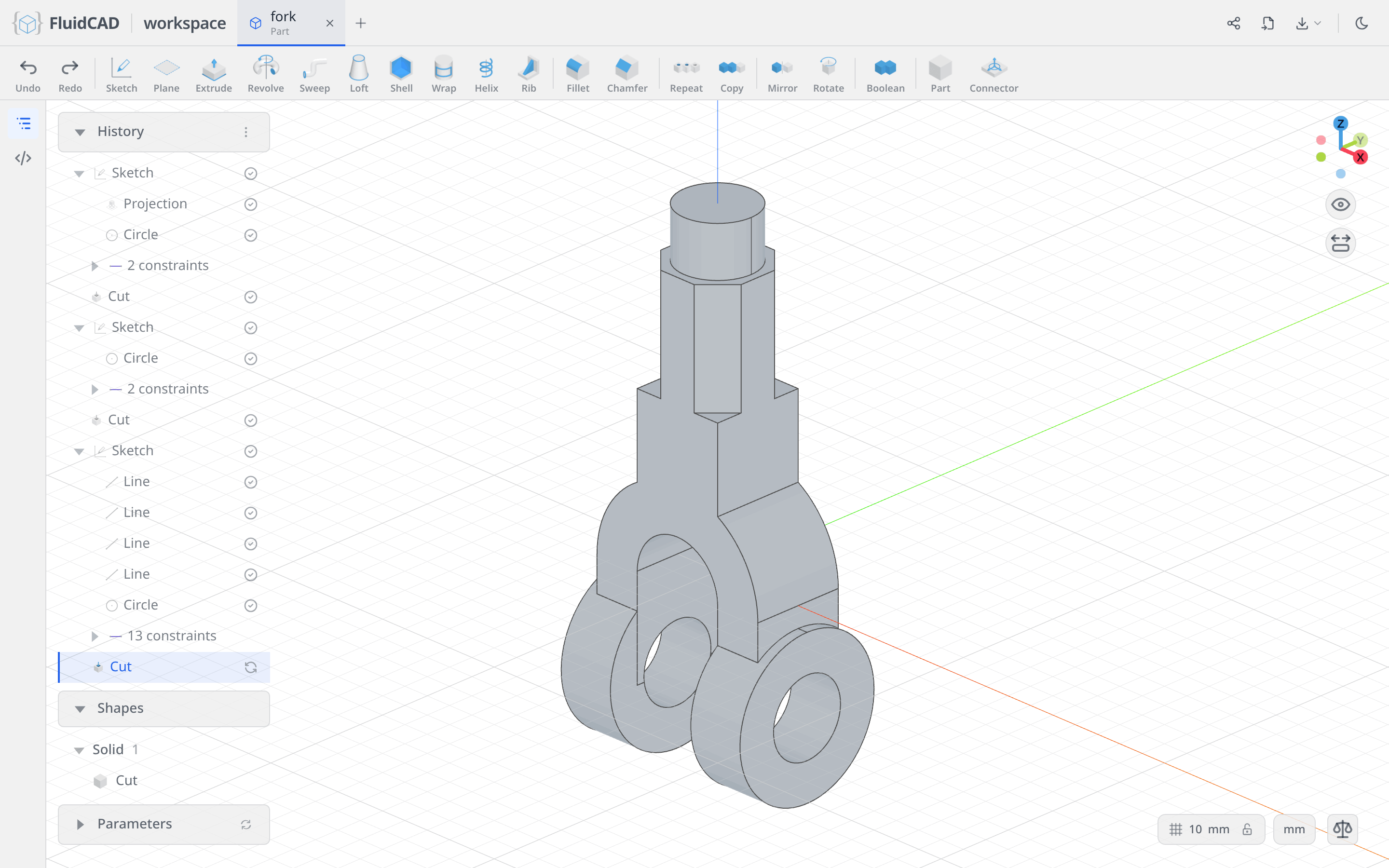
Task: Activate the Shell tool
Action: pyautogui.click(x=401, y=75)
